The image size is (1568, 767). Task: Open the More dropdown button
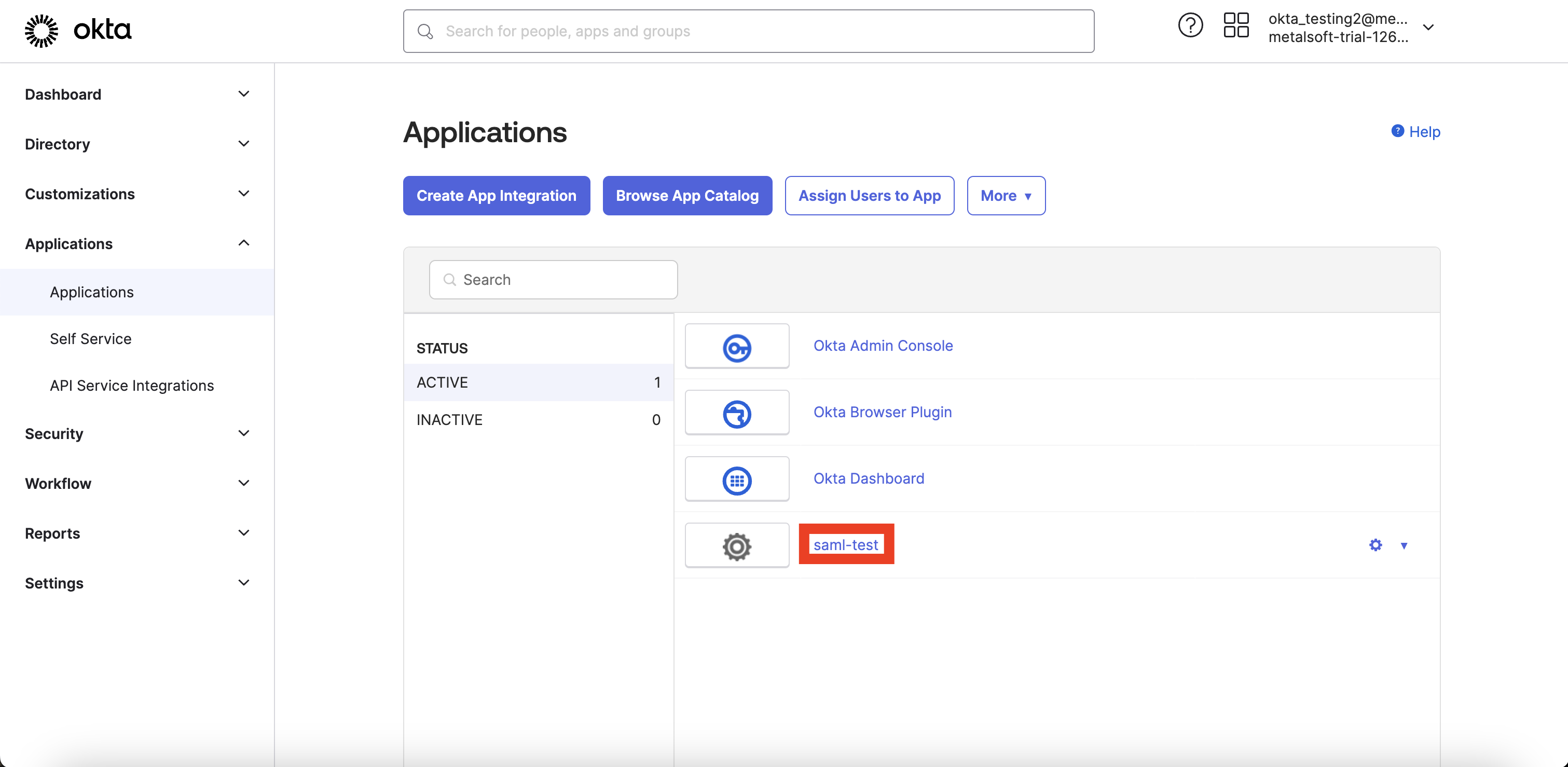1006,196
